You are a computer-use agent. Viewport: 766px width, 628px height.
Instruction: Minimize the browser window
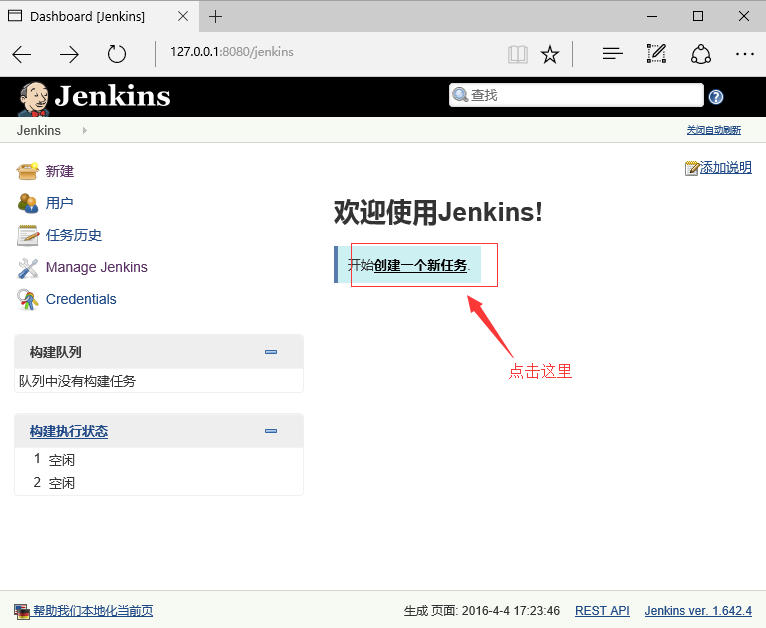(x=652, y=17)
